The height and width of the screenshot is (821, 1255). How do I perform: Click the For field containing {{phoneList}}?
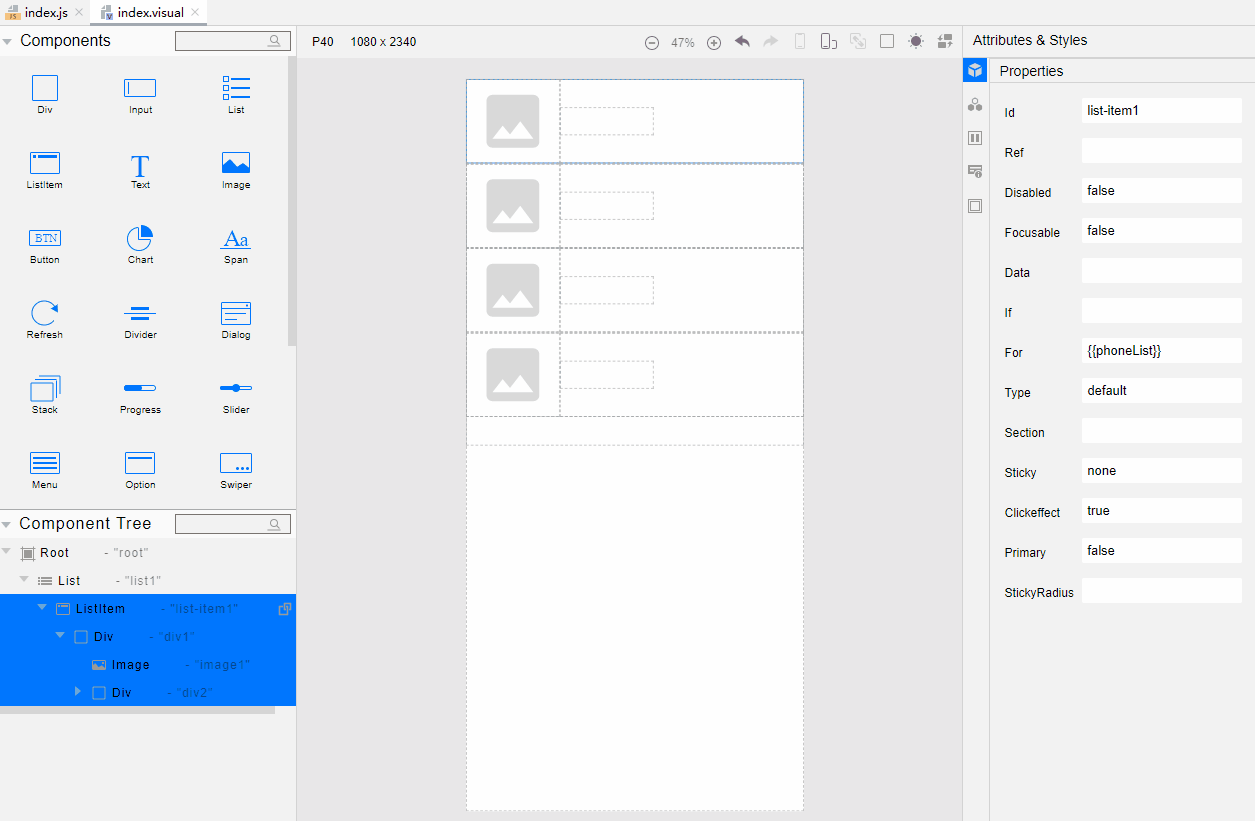click(x=1161, y=351)
